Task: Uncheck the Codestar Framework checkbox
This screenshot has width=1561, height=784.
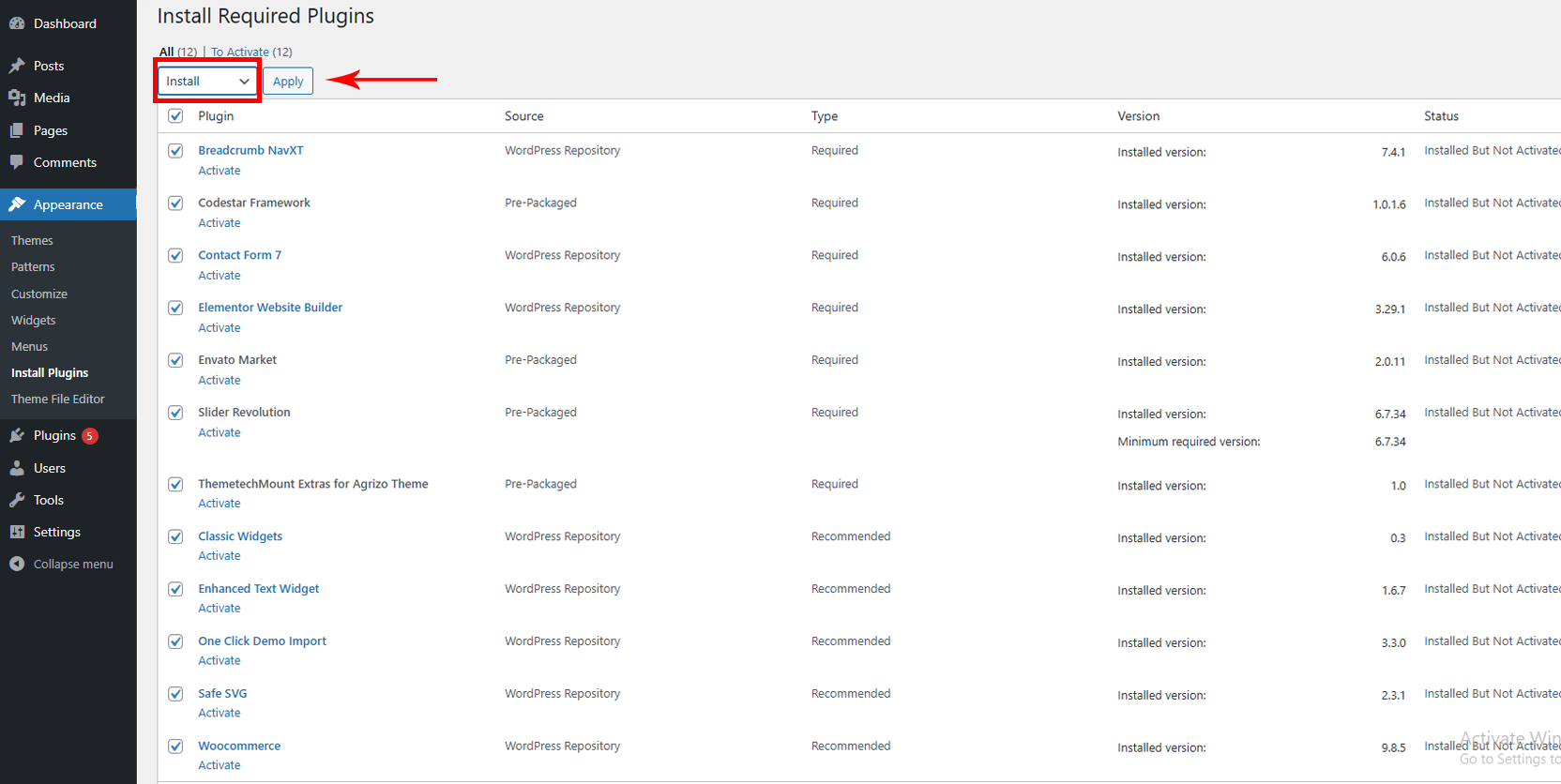Action: point(175,203)
